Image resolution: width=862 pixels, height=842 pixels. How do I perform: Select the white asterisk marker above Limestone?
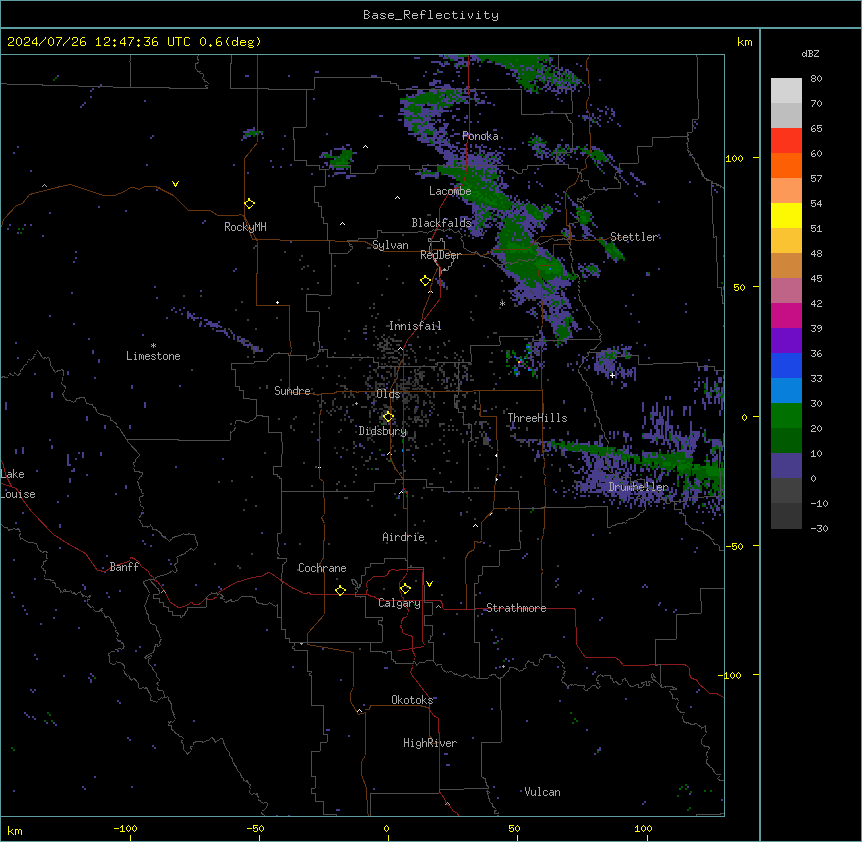(x=153, y=346)
